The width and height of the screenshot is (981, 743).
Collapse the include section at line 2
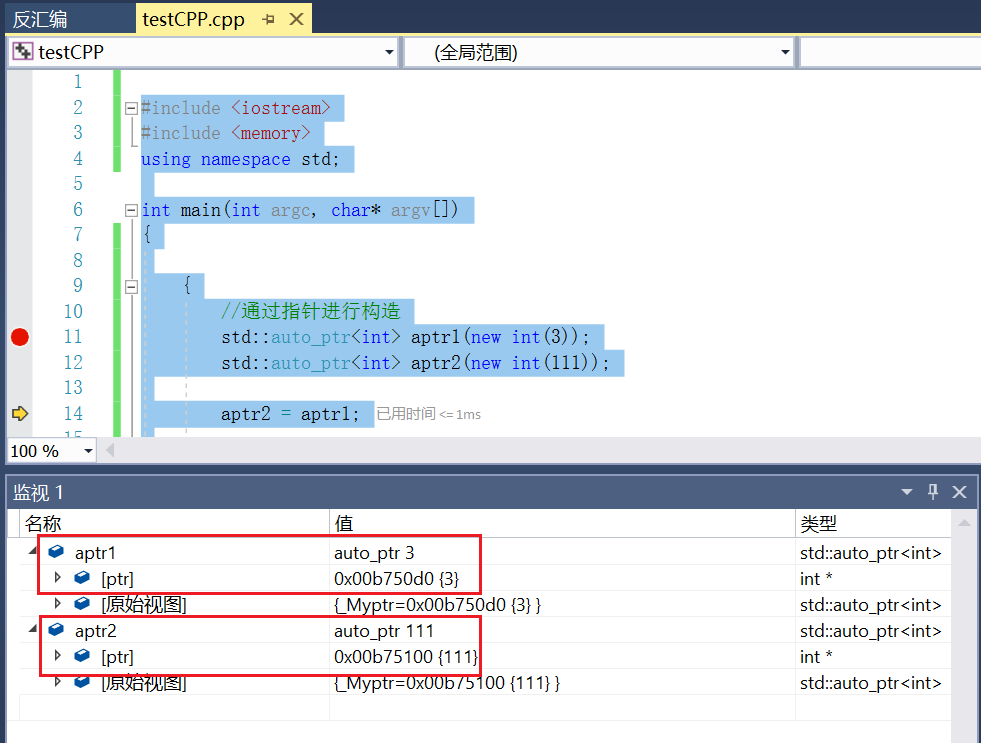[x=131, y=107]
